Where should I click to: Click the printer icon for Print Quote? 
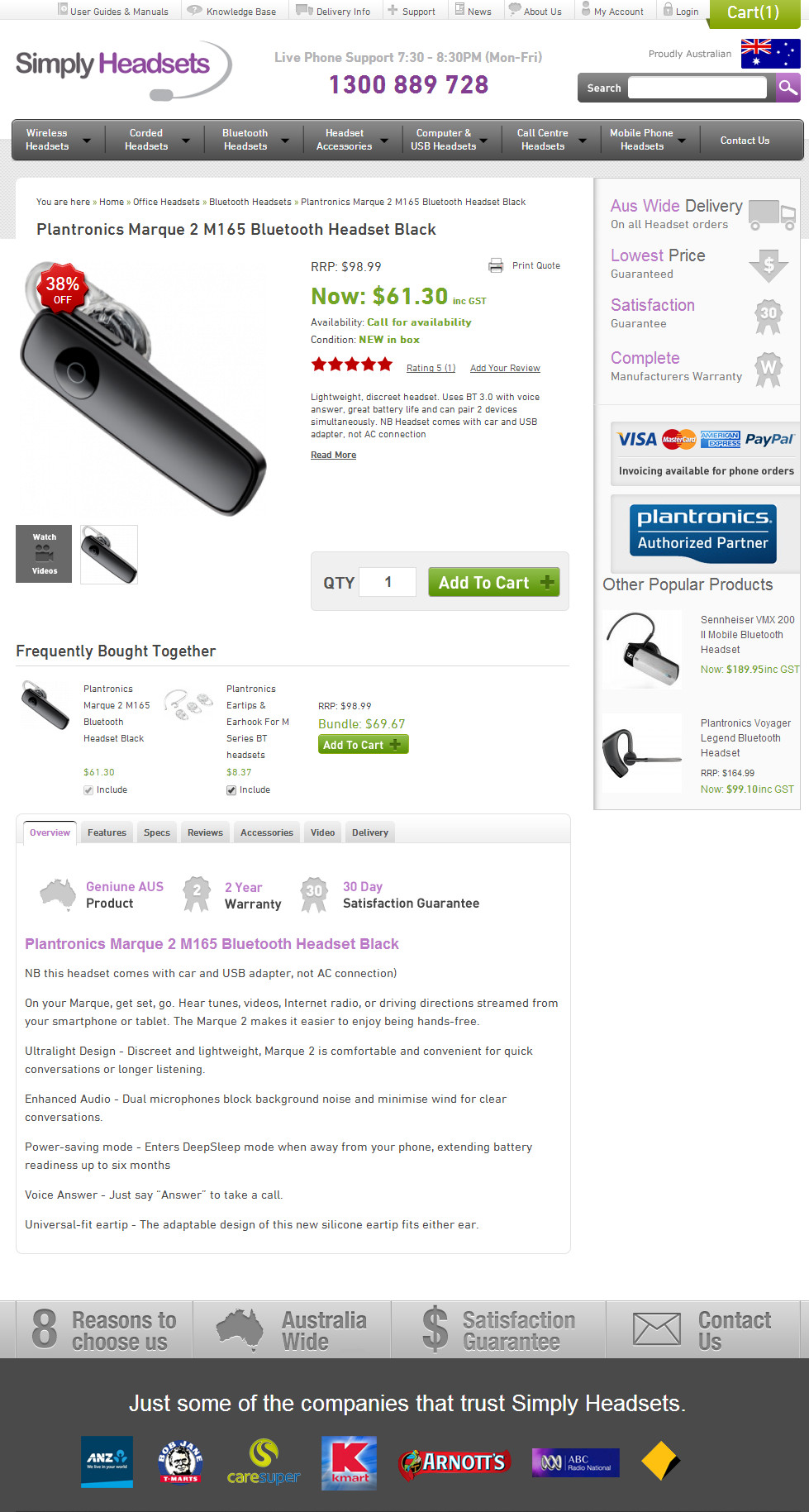(x=496, y=265)
